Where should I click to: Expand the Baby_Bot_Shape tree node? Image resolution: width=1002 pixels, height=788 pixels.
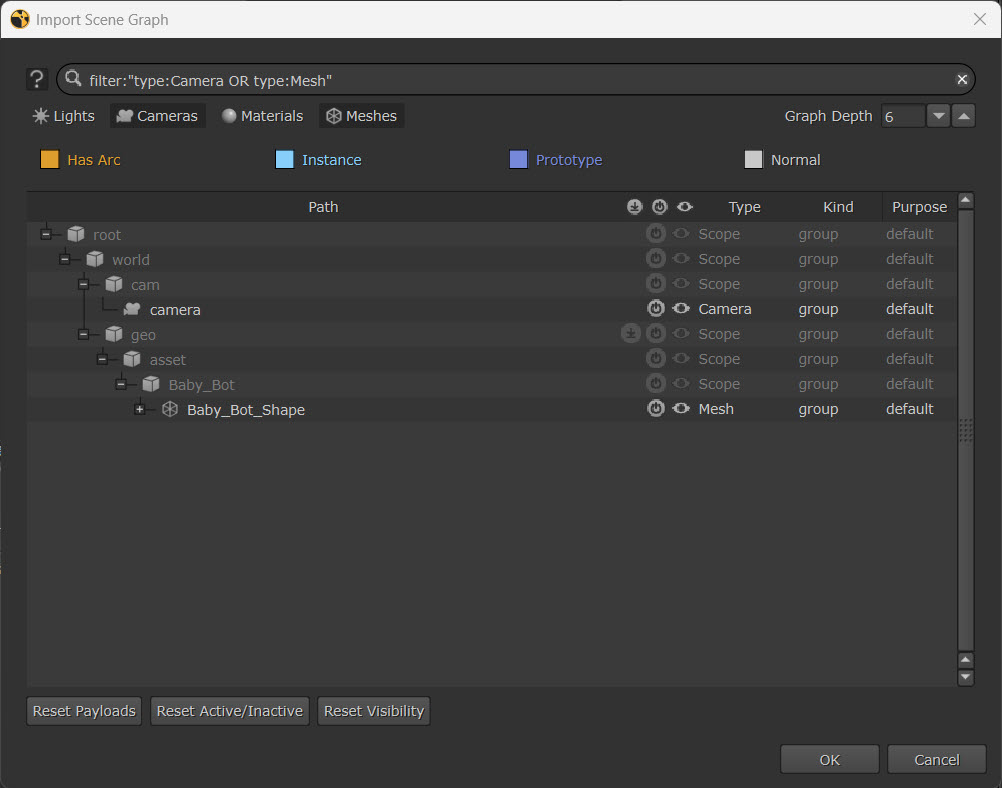140,410
